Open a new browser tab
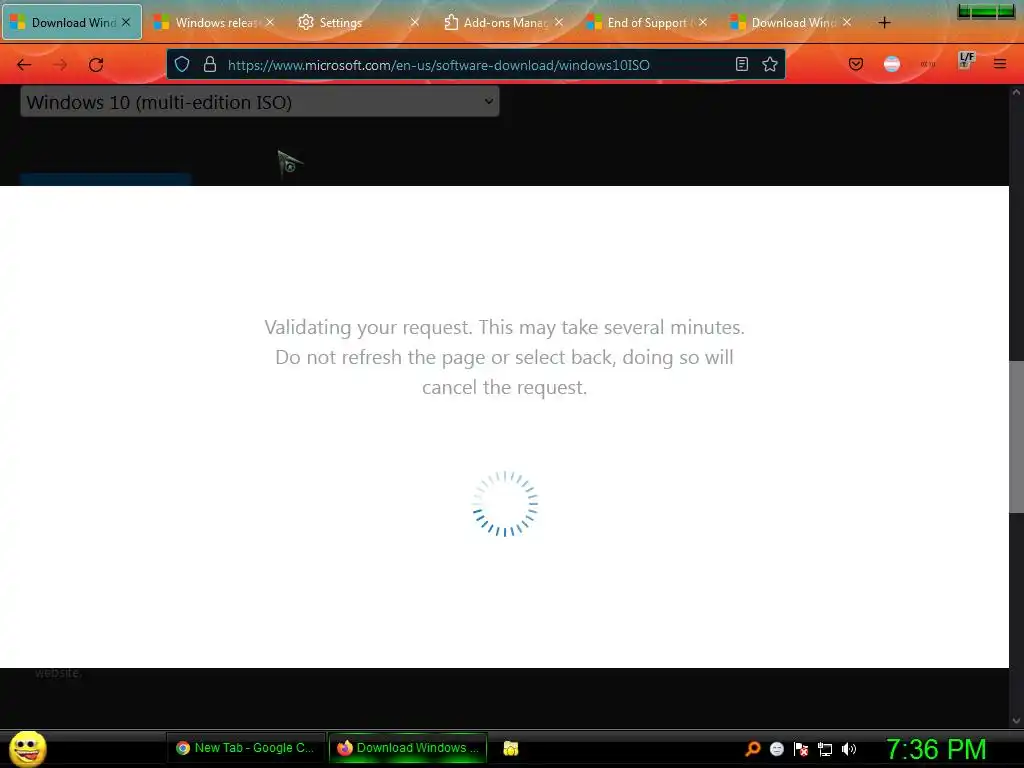 pyautogui.click(x=884, y=23)
